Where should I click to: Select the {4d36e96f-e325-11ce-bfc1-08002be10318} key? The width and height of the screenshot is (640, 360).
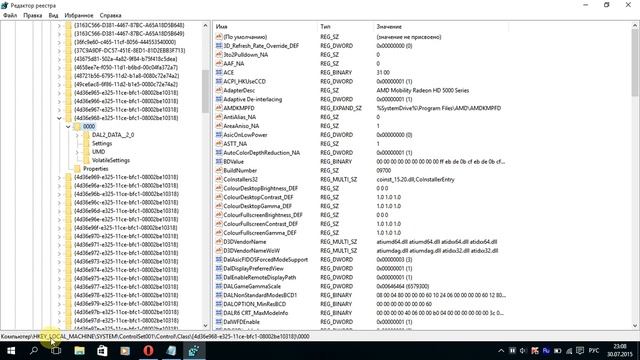[x=125, y=228]
